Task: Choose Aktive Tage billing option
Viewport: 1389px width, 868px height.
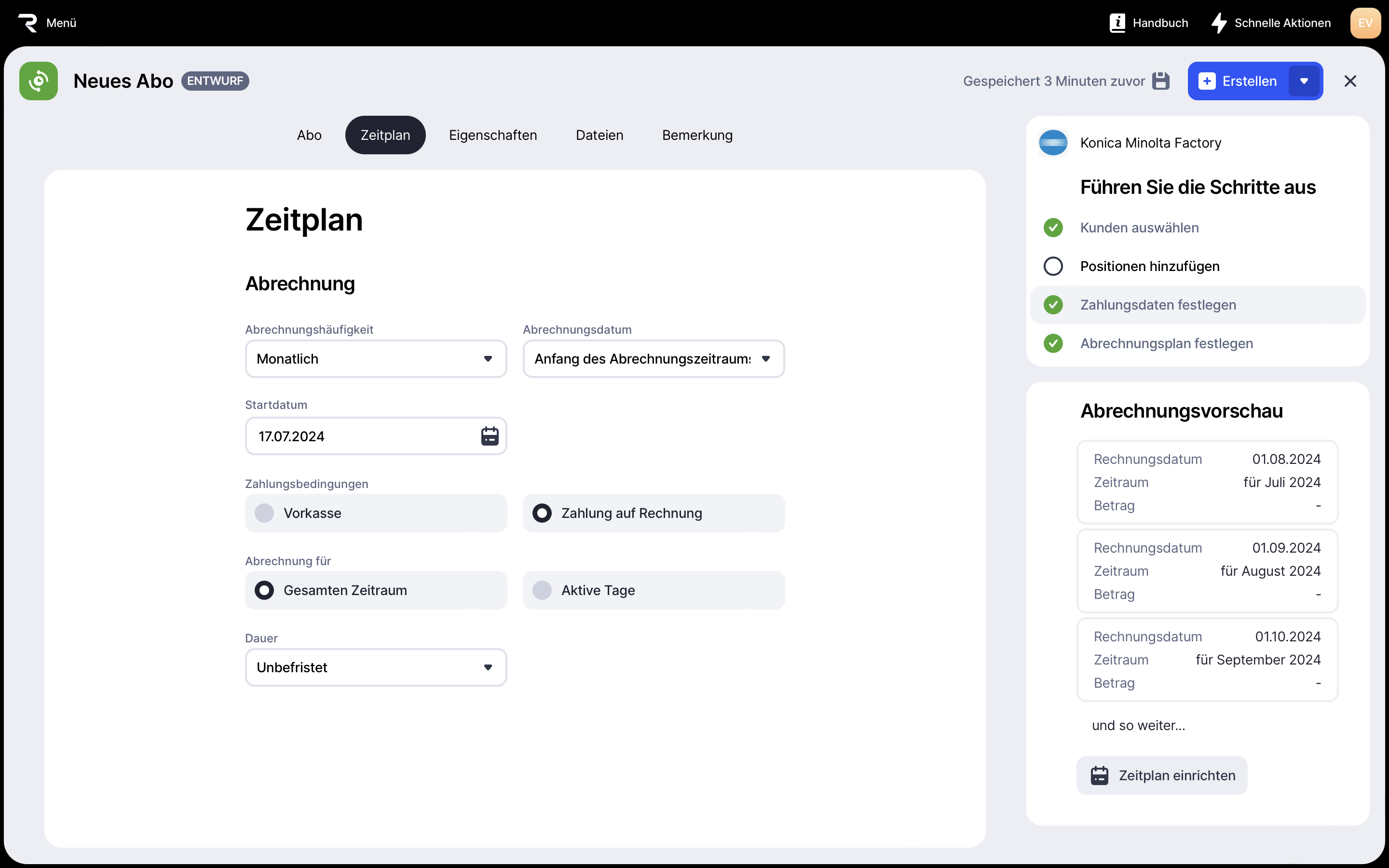Action: pyautogui.click(x=542, y=590)
